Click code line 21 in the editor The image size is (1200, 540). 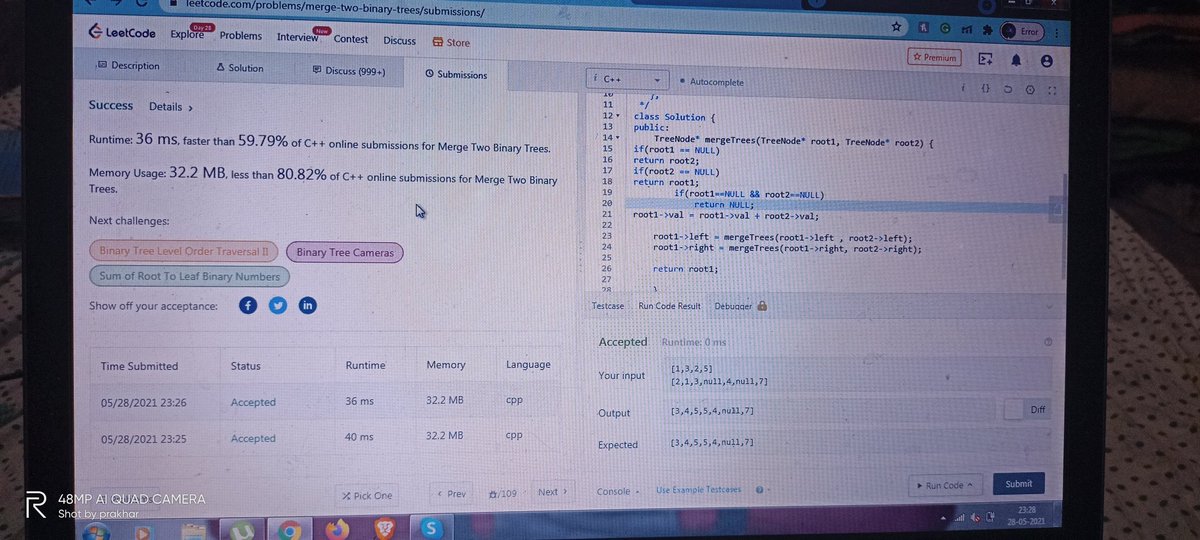coord(725,215)
